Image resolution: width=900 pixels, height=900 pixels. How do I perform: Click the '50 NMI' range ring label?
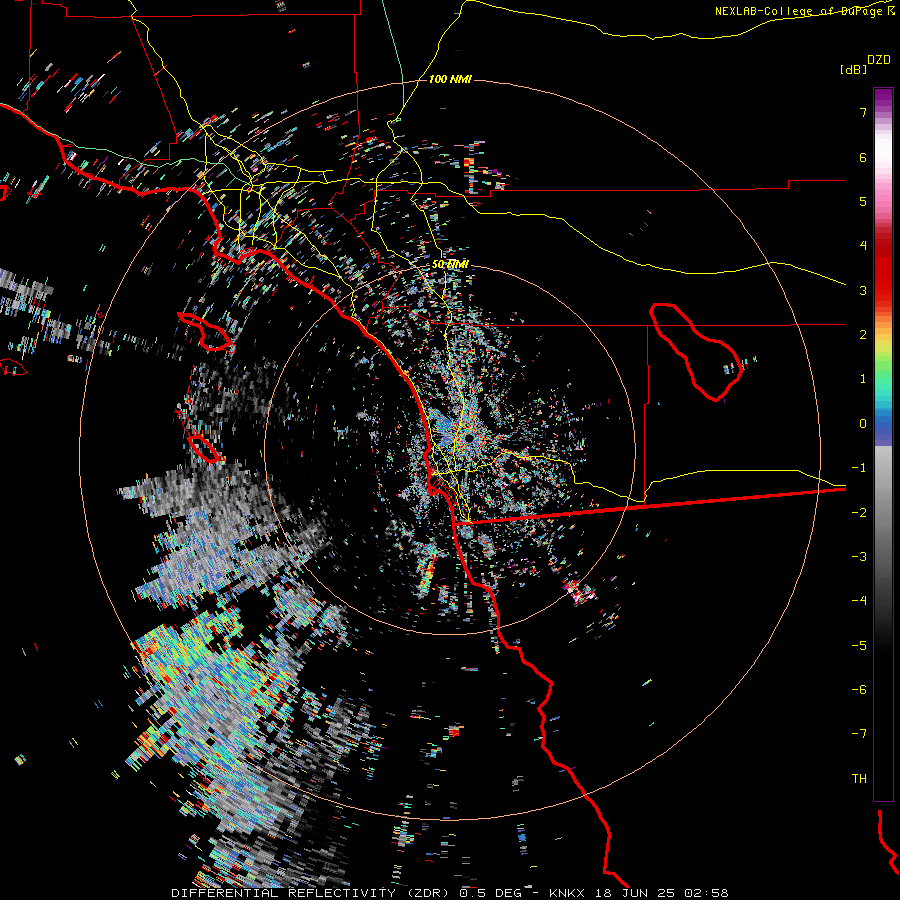(450, 264)
